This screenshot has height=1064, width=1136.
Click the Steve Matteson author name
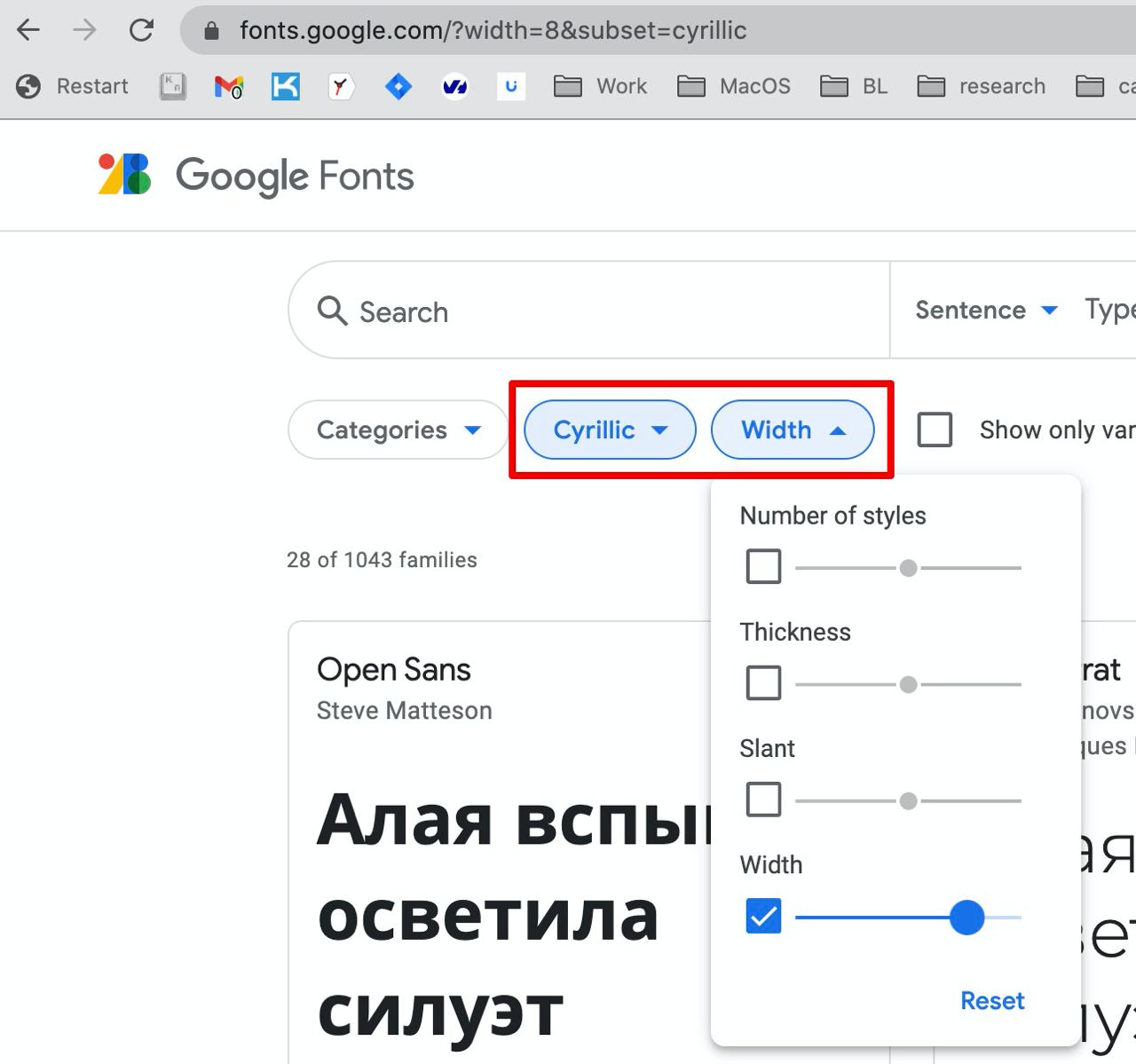pos(404,710)
